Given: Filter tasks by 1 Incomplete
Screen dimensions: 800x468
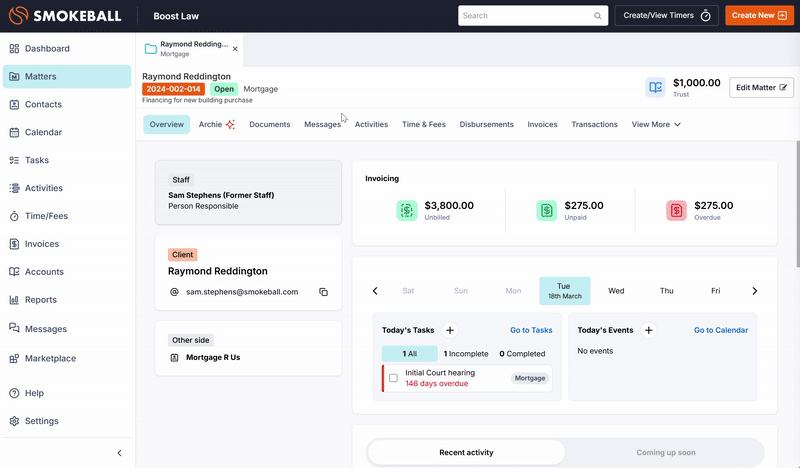Looking at the screenshot, I should [x=466, y=354].
